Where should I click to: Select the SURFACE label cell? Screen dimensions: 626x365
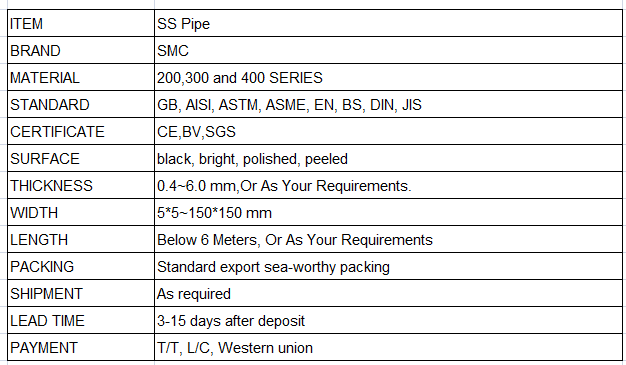81,159
